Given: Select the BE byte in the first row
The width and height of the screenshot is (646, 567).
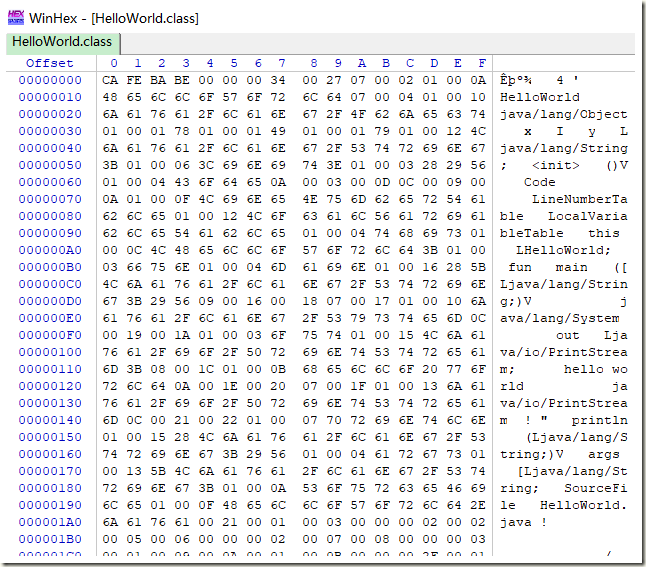Looking at the screenshot, I should pyautogui.click(x=182, y=80).
